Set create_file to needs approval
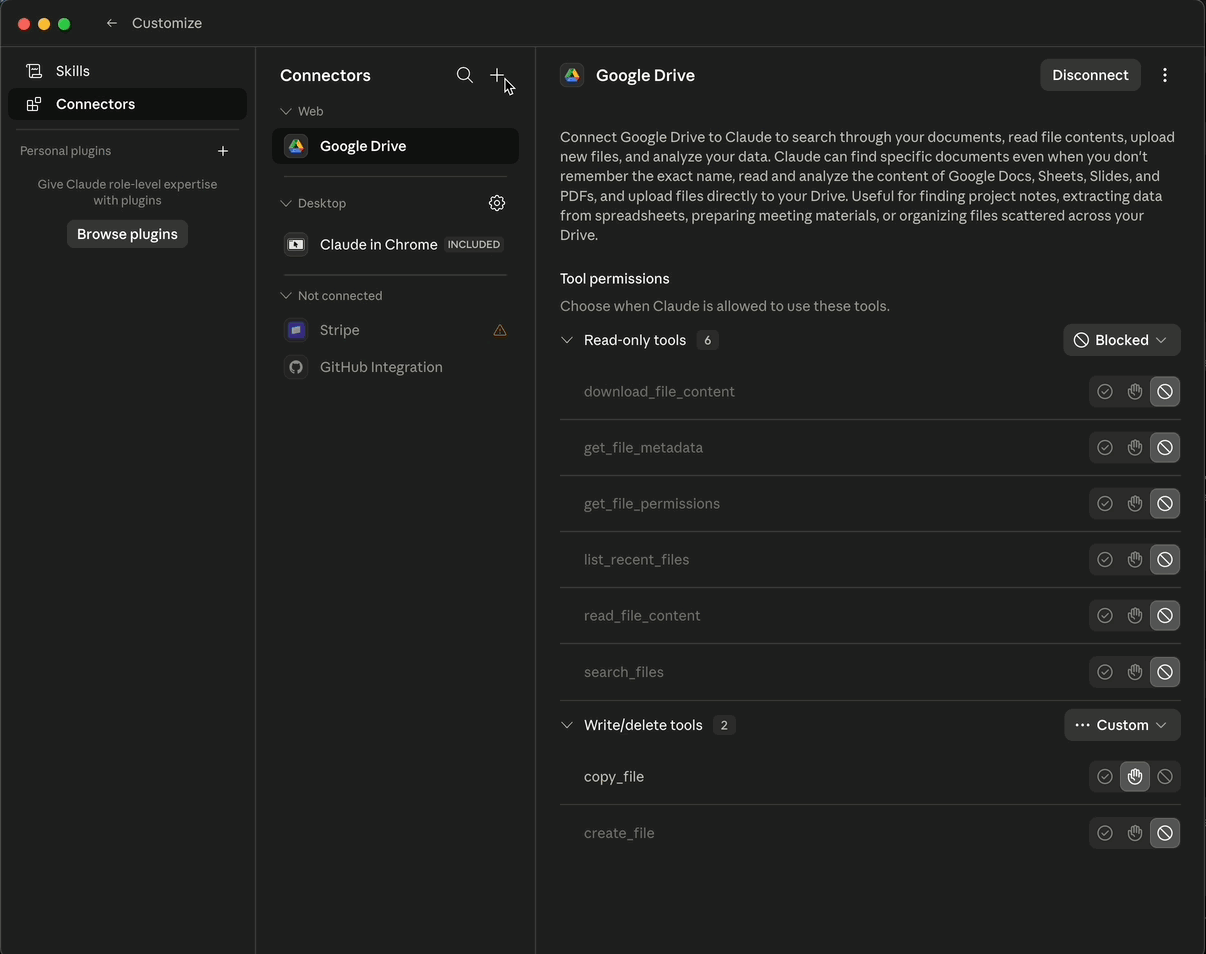Viewport: 1206px width, 954px height. [1135, 833]
